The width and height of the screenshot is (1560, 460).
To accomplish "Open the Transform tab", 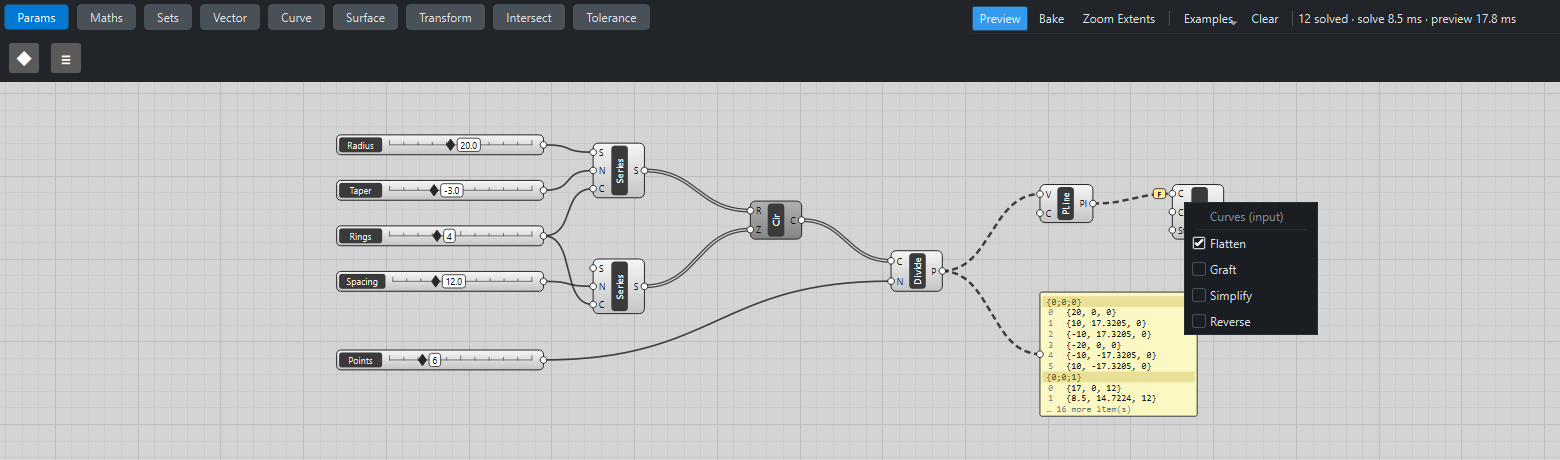I will coord(446,17).
